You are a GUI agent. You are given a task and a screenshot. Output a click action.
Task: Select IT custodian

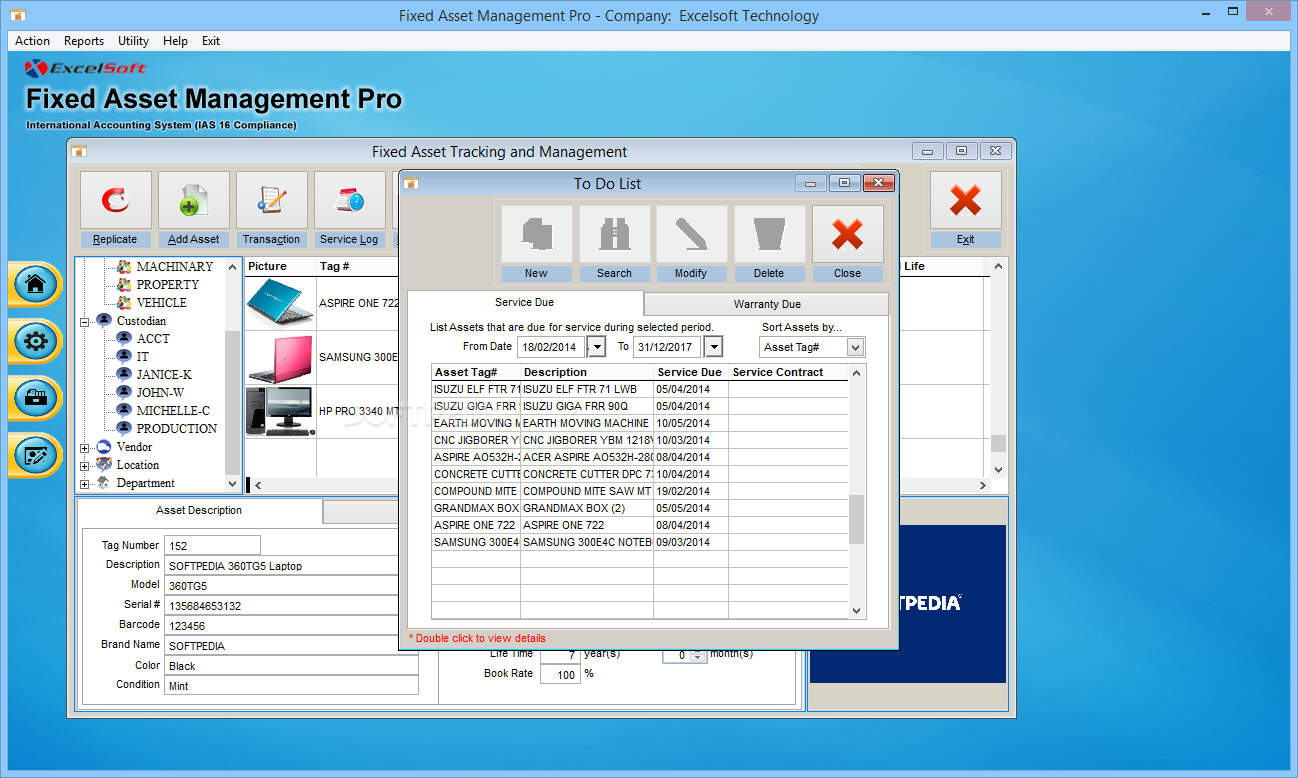[x=143, y=357]
